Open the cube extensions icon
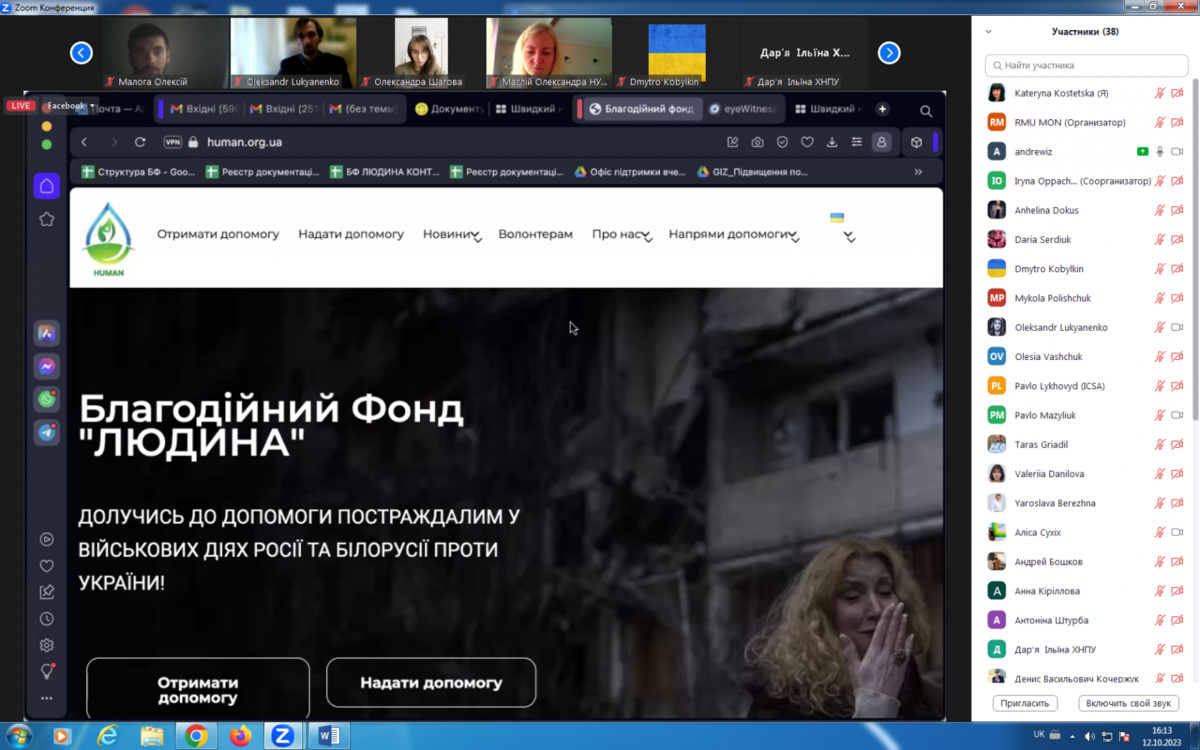 click(x=916, y=142)
